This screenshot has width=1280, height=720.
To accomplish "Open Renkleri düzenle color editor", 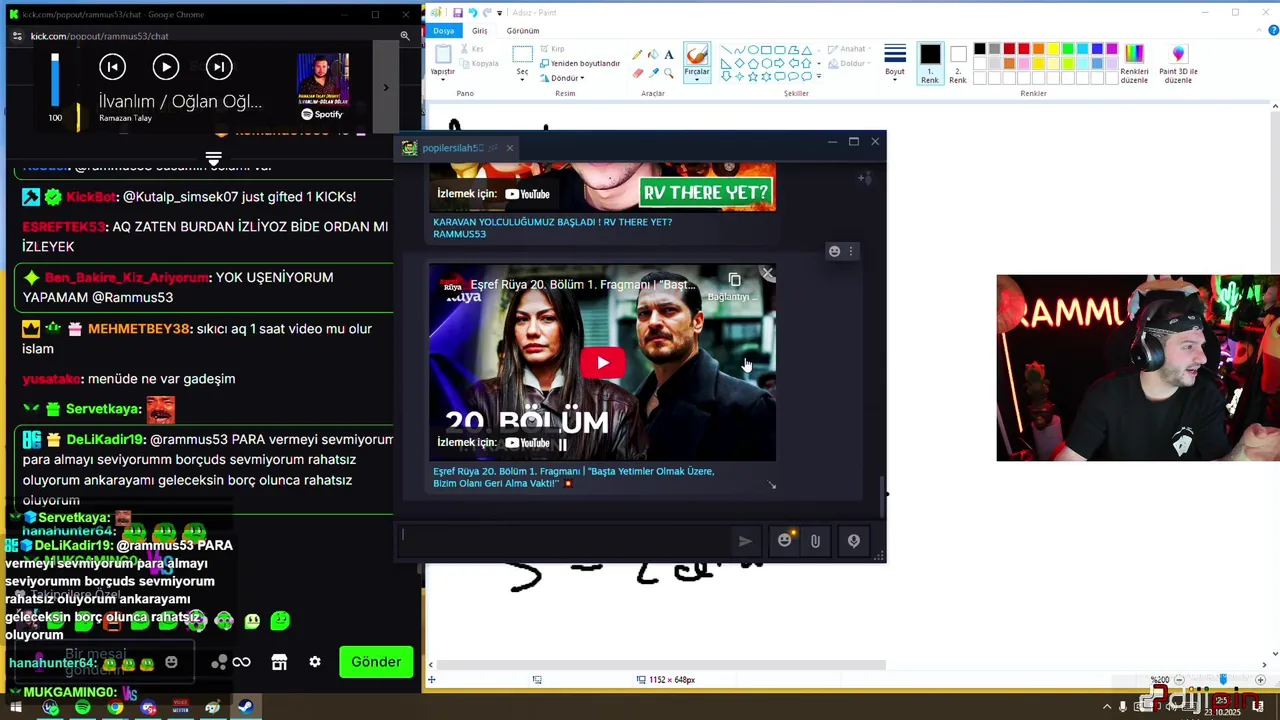I will (x=1134, y=64).
